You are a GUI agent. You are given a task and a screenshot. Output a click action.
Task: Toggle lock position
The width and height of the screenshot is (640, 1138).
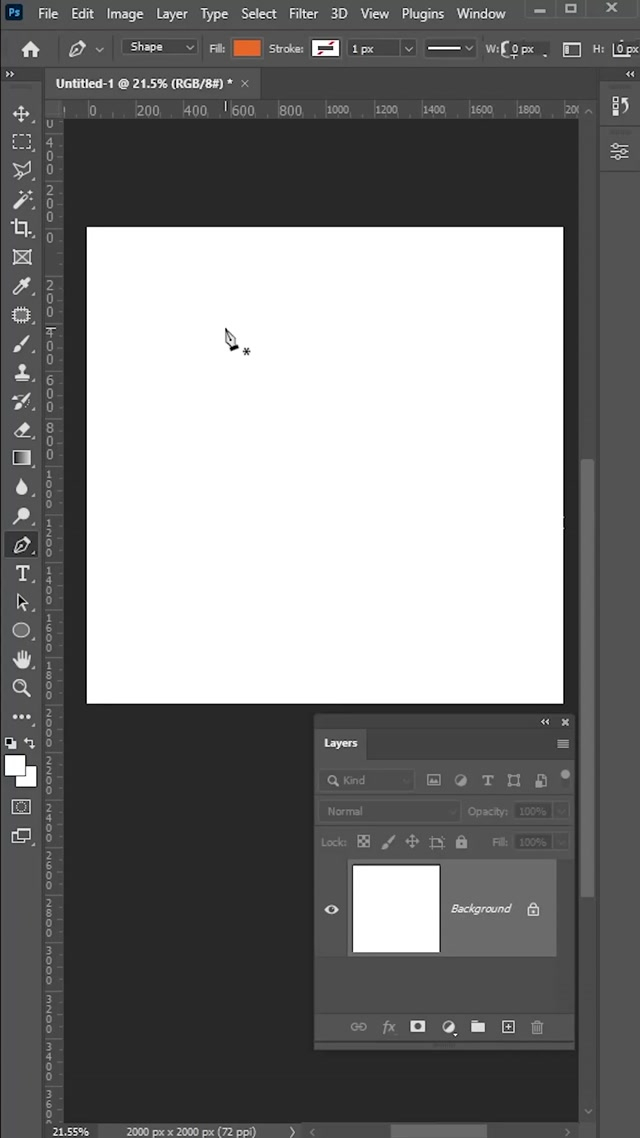[412, 842]
